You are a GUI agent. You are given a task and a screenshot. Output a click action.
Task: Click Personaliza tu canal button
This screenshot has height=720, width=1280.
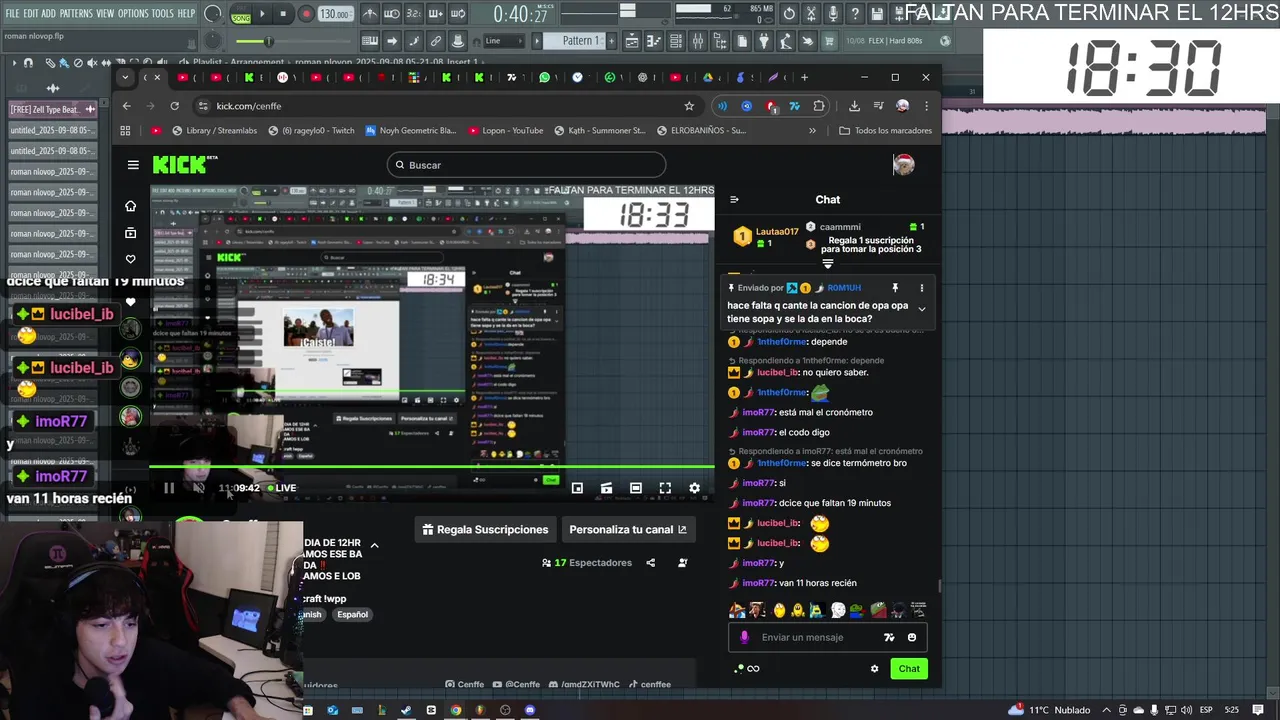point(628,530)
